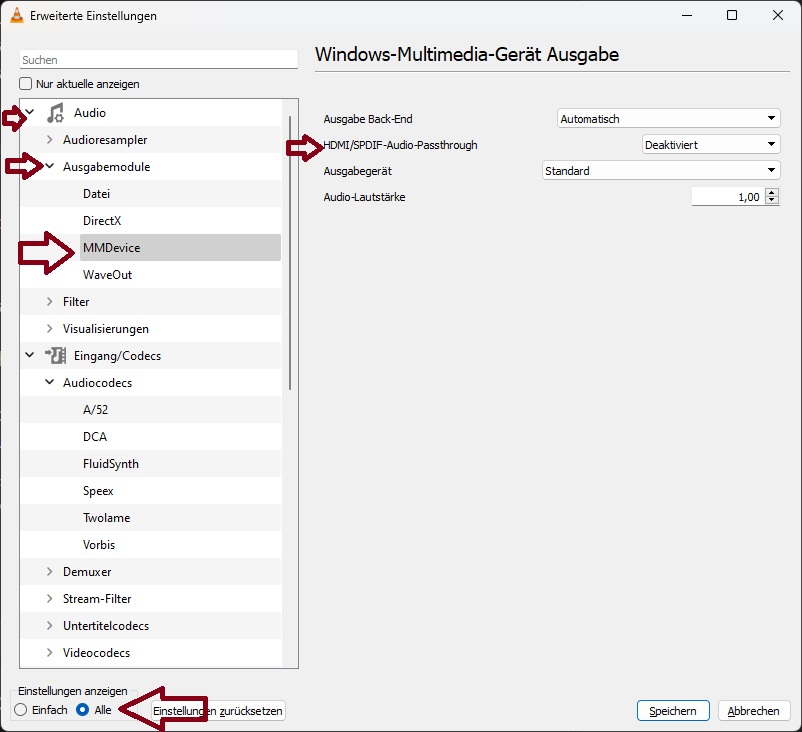Click the Audio music note icon
The image size is (802, 732).
pos(55,113)
